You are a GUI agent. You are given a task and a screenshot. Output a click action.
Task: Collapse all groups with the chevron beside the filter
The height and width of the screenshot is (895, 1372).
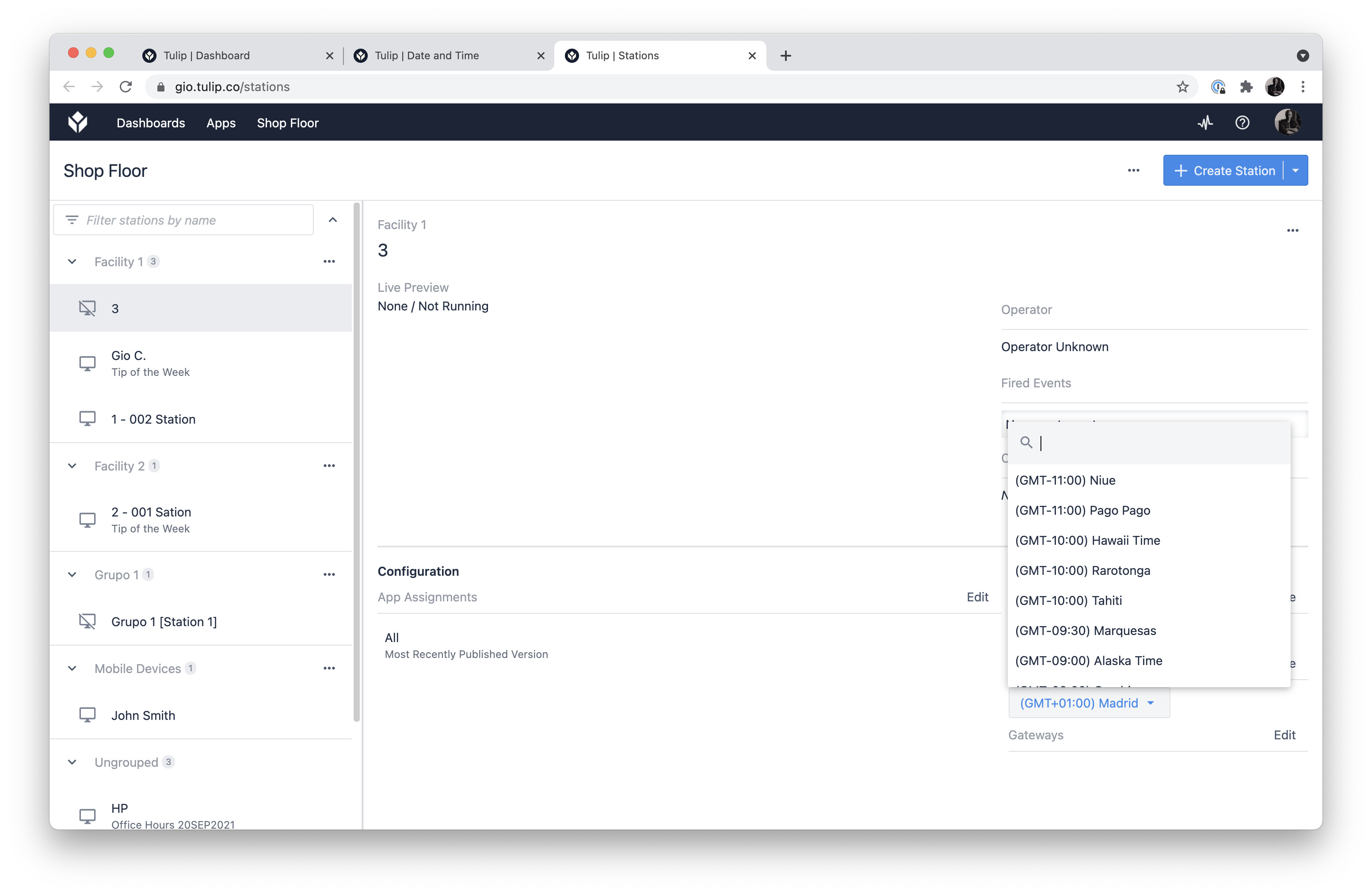pyautogui.click(x=333, y=220)
